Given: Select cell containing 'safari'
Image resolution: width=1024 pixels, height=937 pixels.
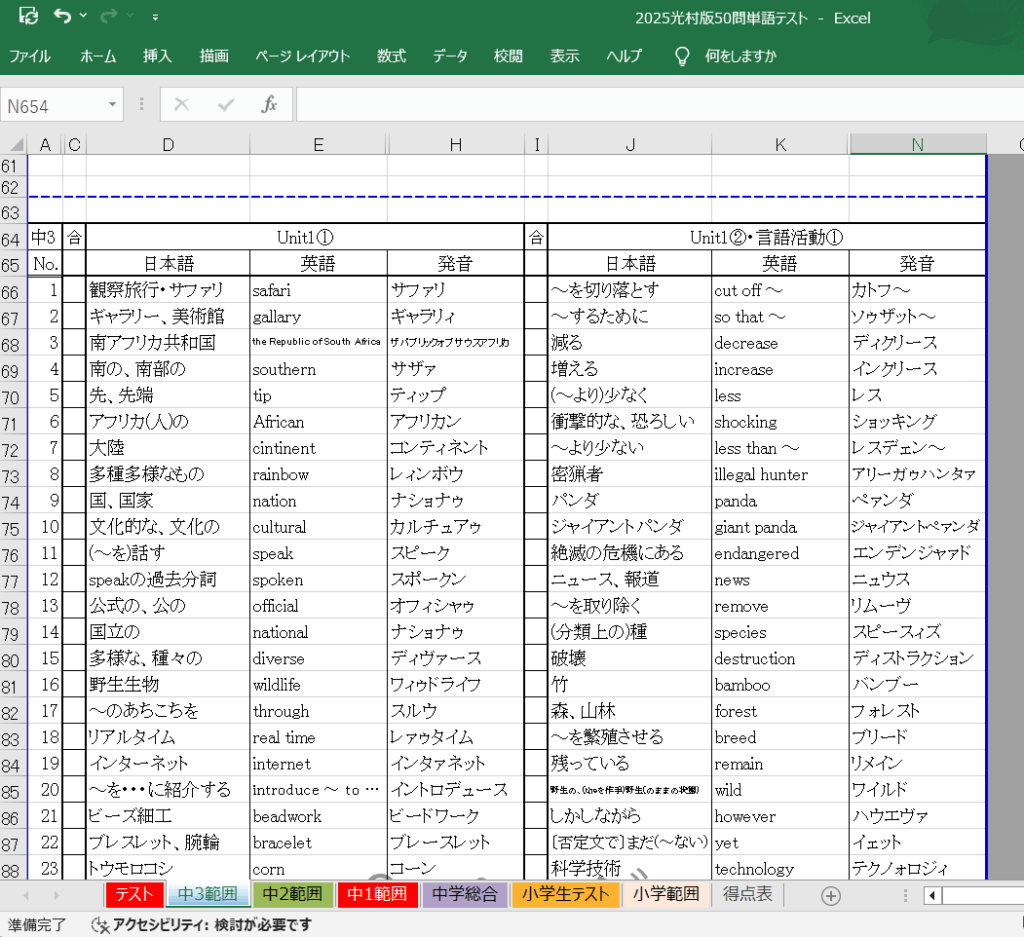Looking at the screenshot, I should pyautogui.click(x=318, y=290).
